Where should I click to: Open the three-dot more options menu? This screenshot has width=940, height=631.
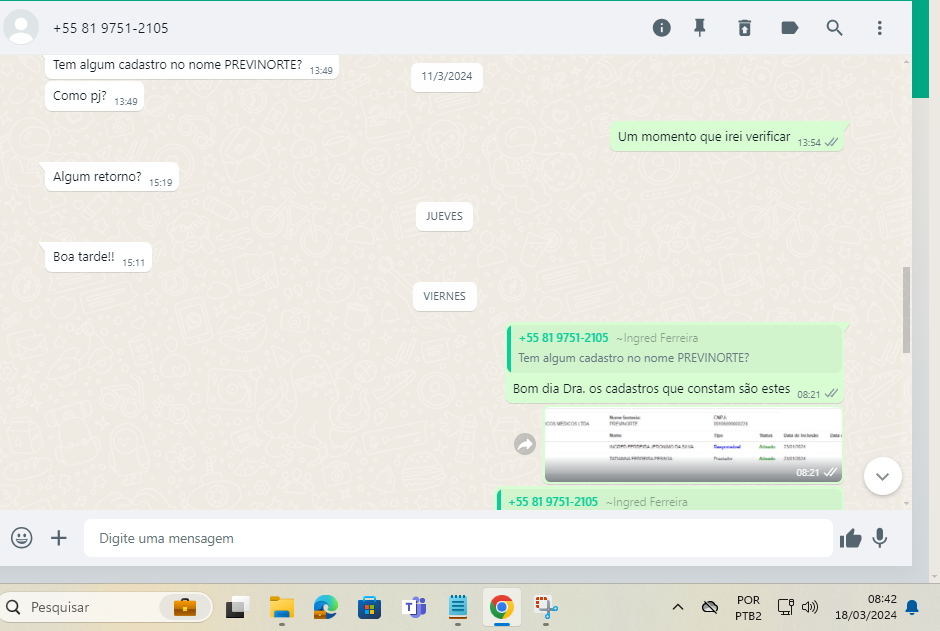click(879, 28)
